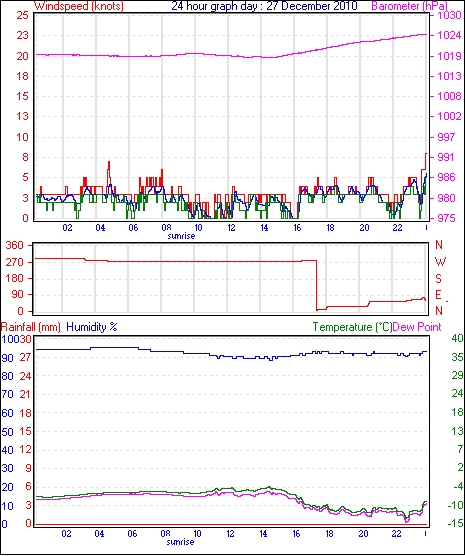This screenshot has width=465, height=556.
Task: Click the S compass label on direction chart
Action: click(x=438, y=279)
